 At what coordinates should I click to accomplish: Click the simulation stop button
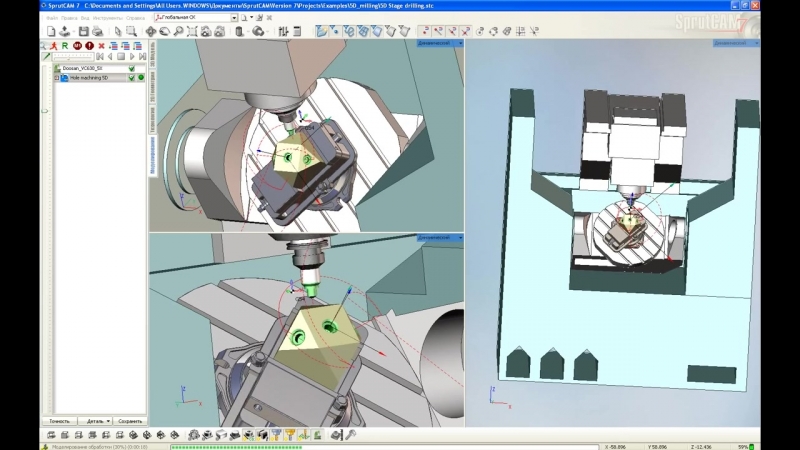pyautogui.click(x=121, y=57)
